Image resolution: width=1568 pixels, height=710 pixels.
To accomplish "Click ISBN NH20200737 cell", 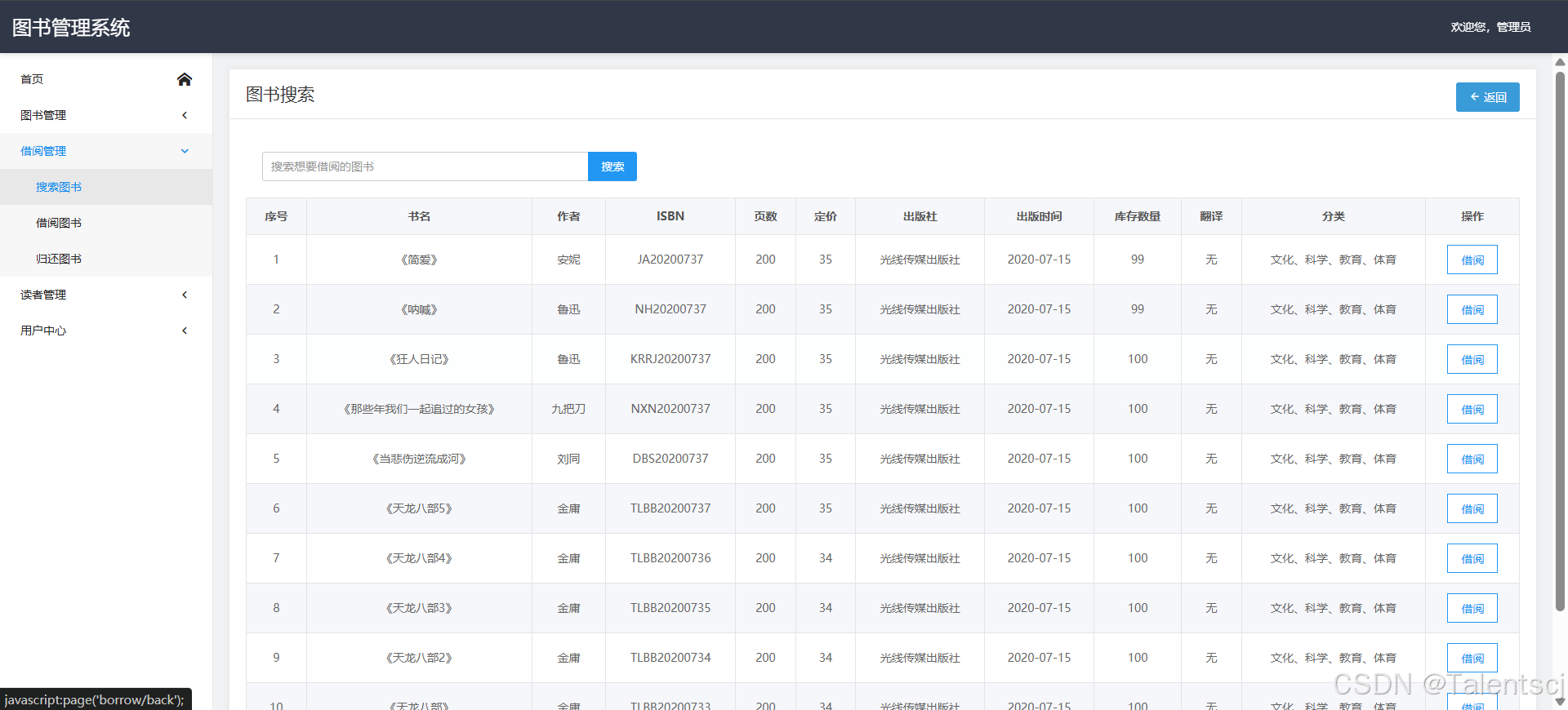I will 670,309.
